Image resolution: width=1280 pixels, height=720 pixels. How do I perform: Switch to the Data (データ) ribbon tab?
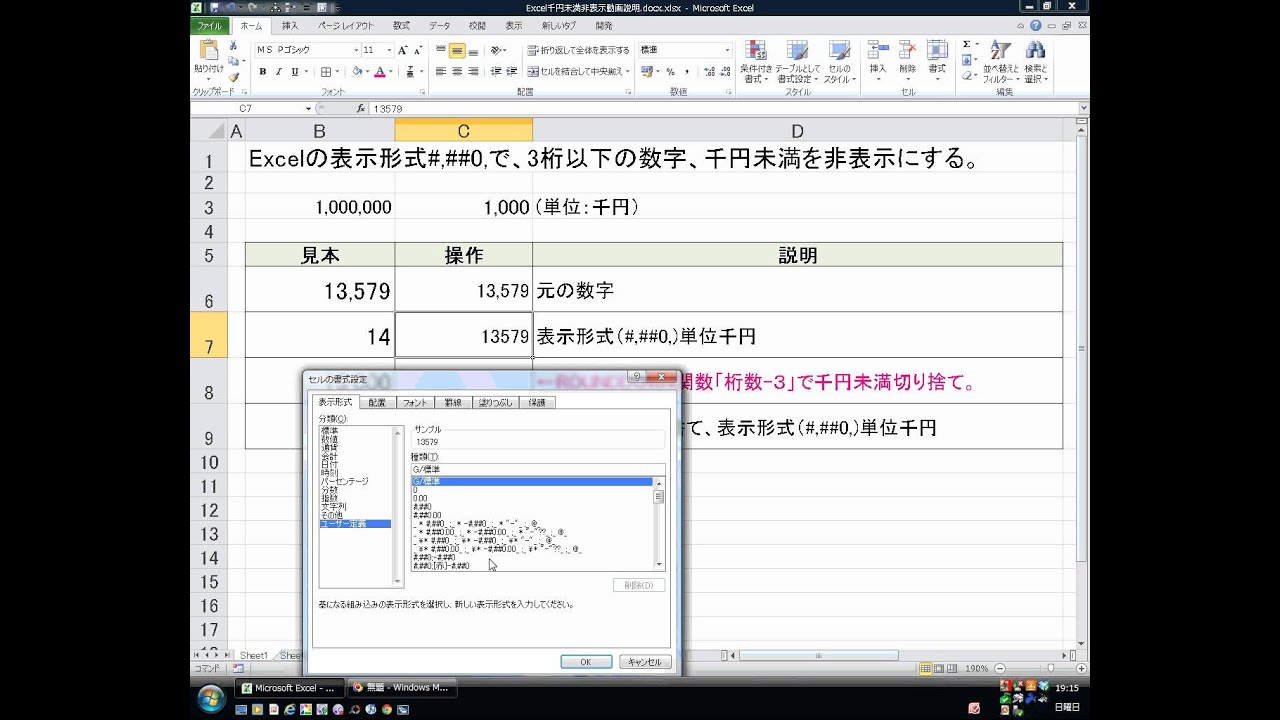click(x=439, y=25)
